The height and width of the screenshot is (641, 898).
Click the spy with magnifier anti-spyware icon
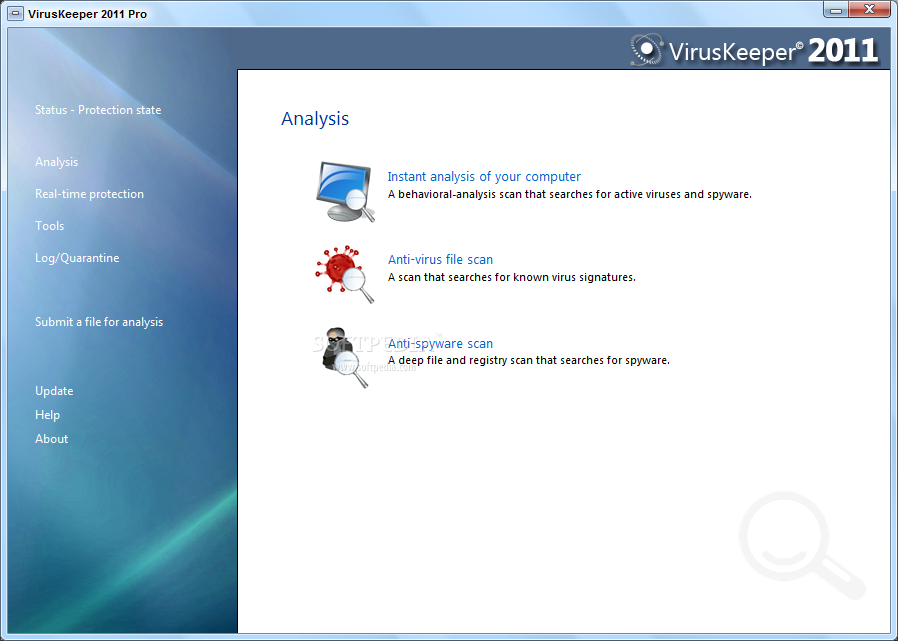tap(345, 357)
